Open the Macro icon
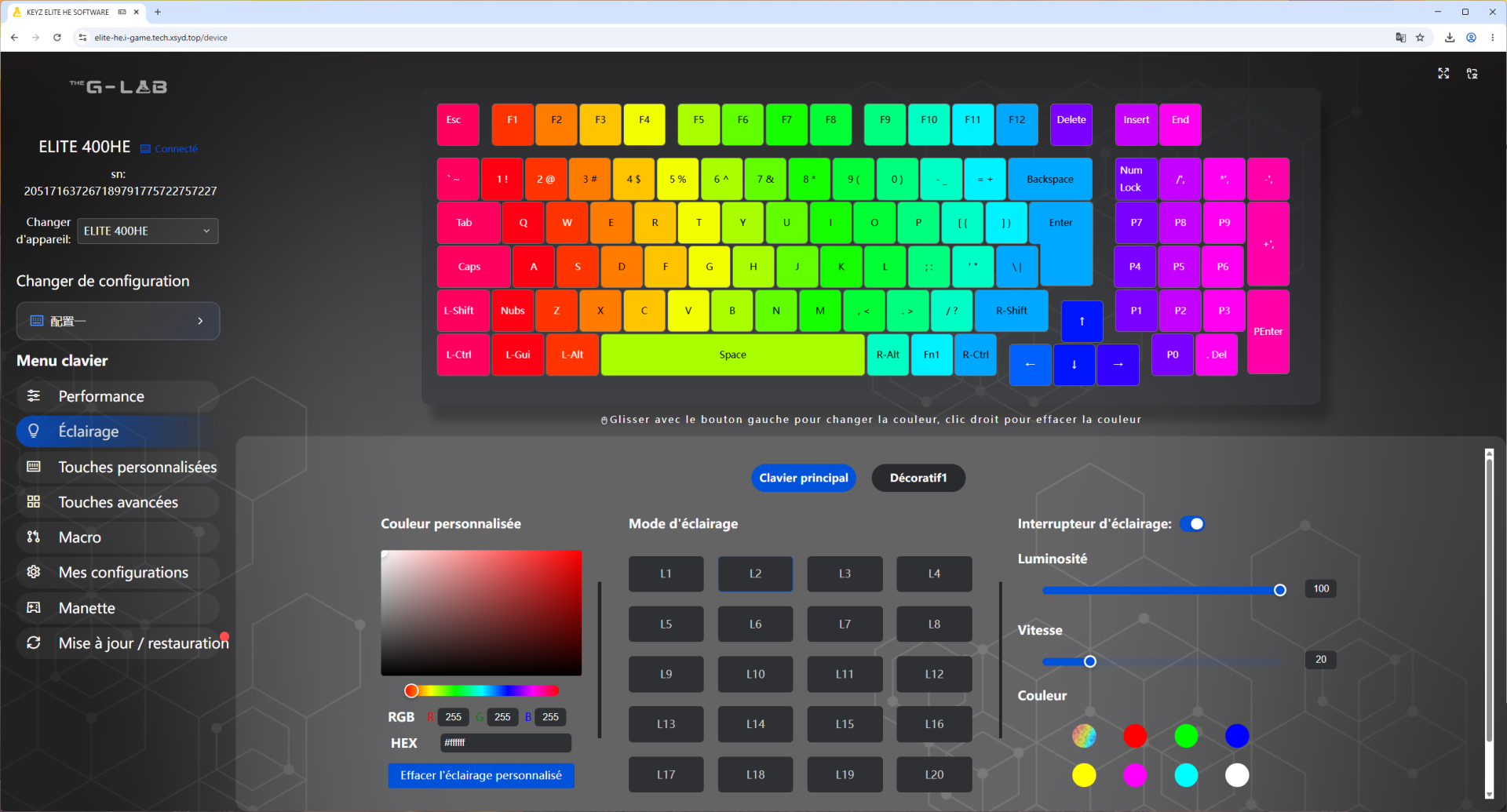The image size is (1507, 812). pyautogui.click(x=34, y=537)
